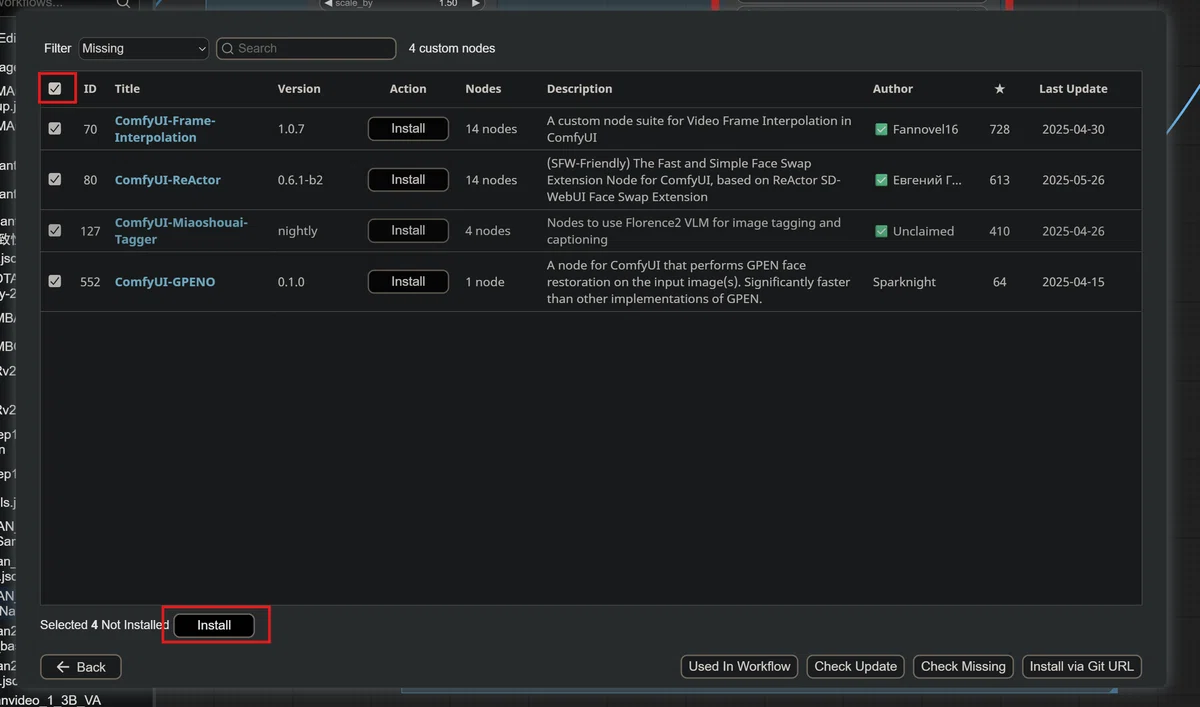Image resolution: width=1200 pixels, height=707 pixels.
Task: Click the verified badge next to Fannovel16
Action: click(881, 129)
